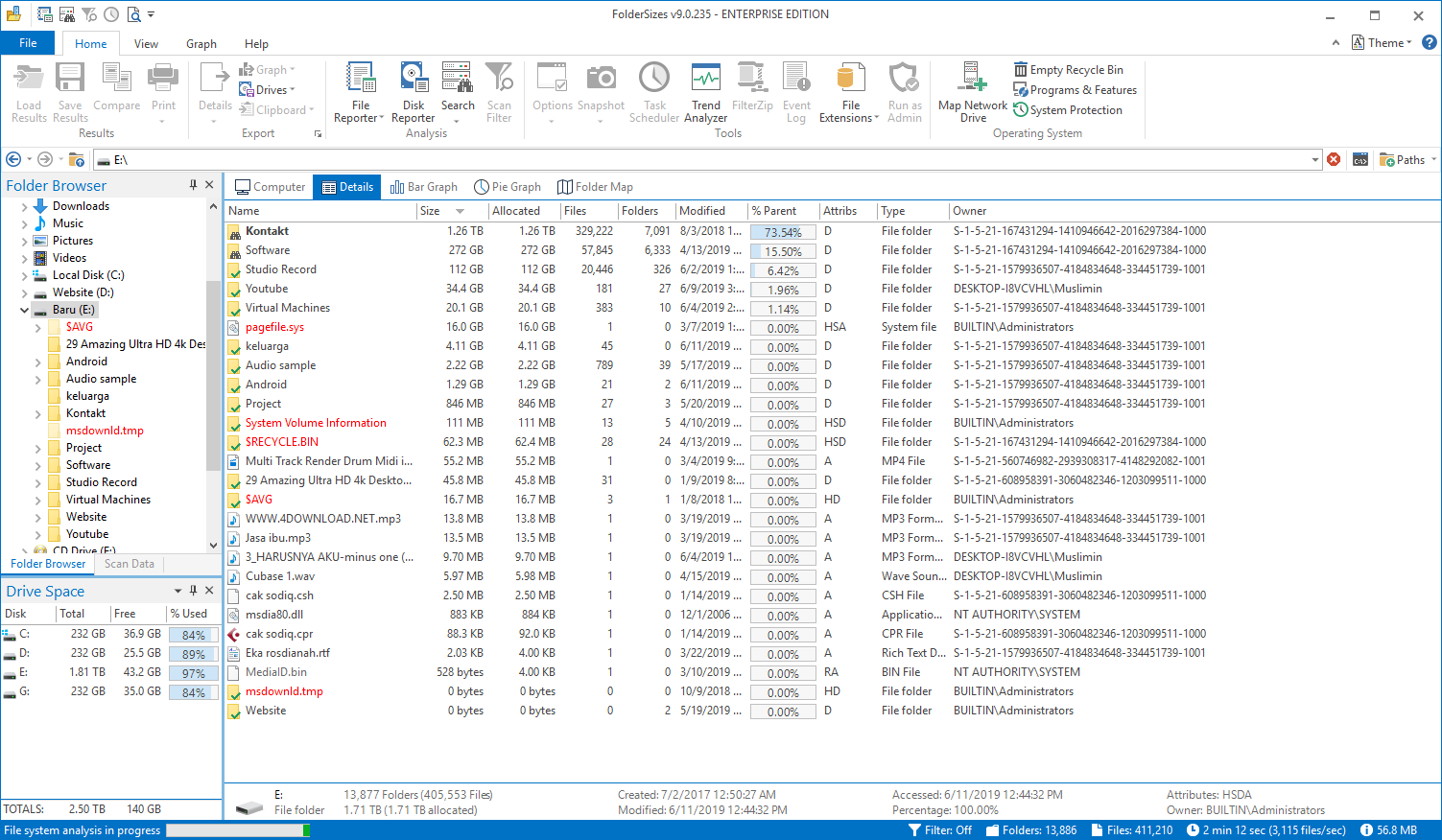Click the Scan Filter funnel icon in the ribbon
Image resolution: width=1442 pixels, height=840 pixels.
tap(499, 78)
